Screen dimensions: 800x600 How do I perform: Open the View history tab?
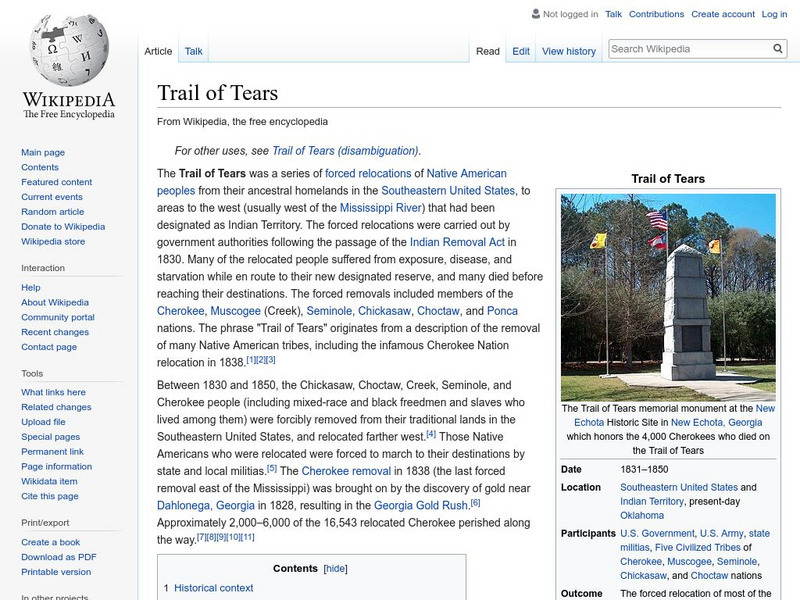tap(569, 51)
